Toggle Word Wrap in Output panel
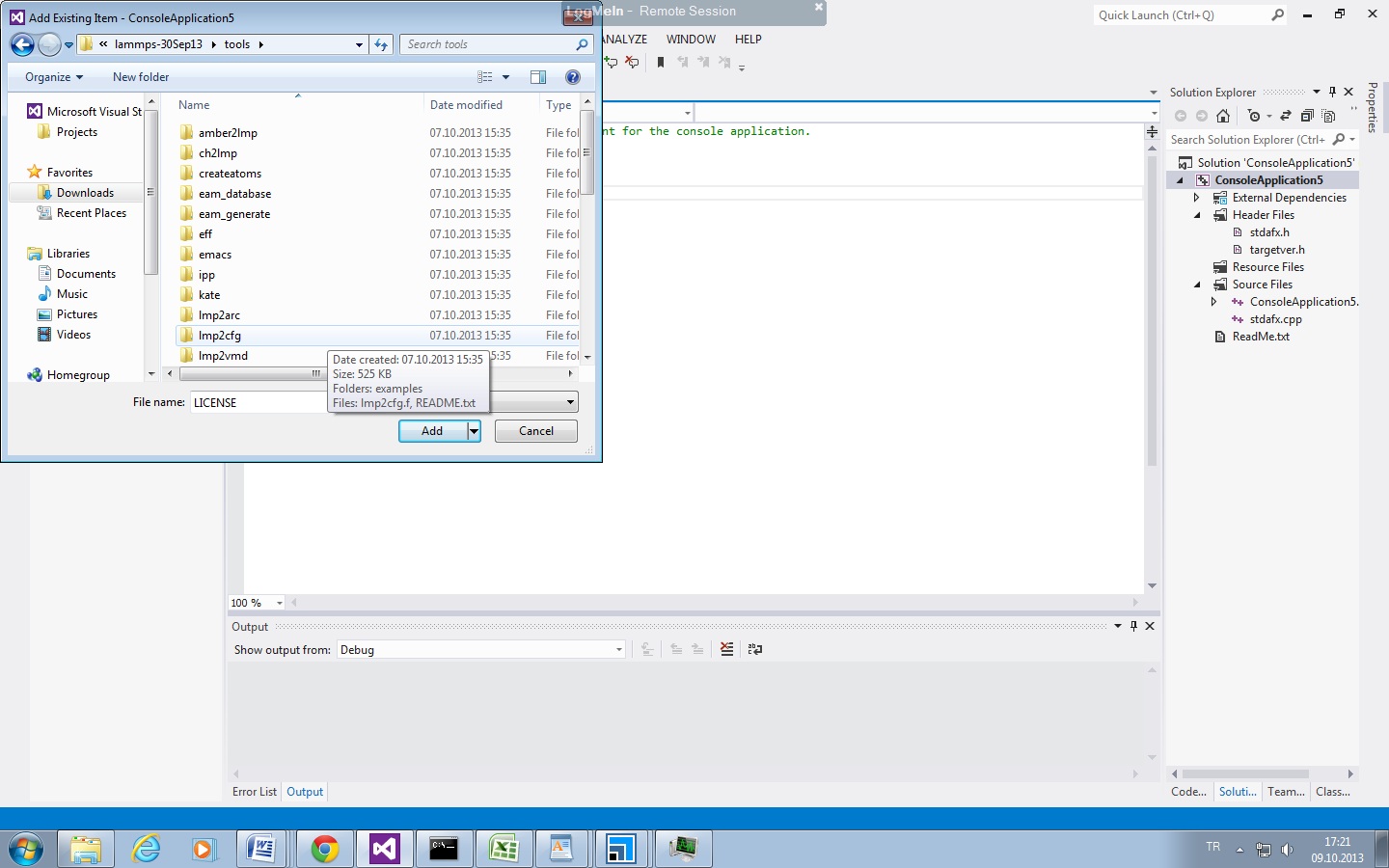This screenshot has width=1389, height=868. 755,650
